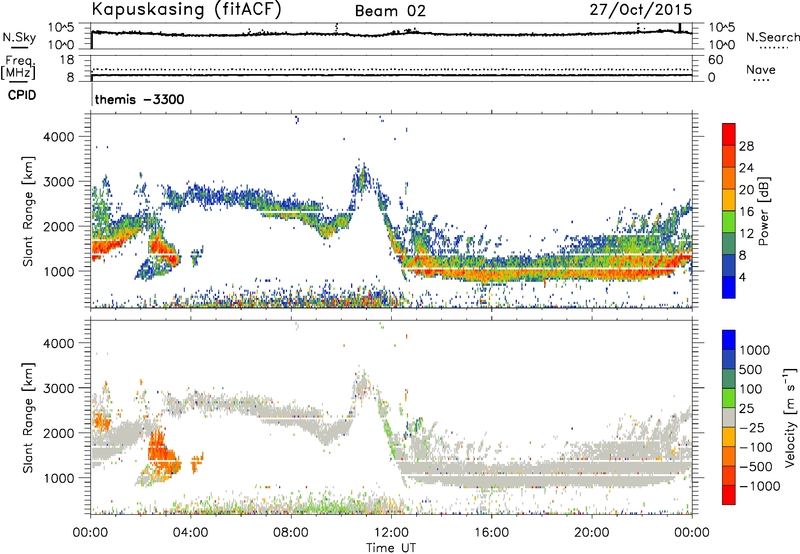Click the 'CPID' label

click(x=22, y=95)
